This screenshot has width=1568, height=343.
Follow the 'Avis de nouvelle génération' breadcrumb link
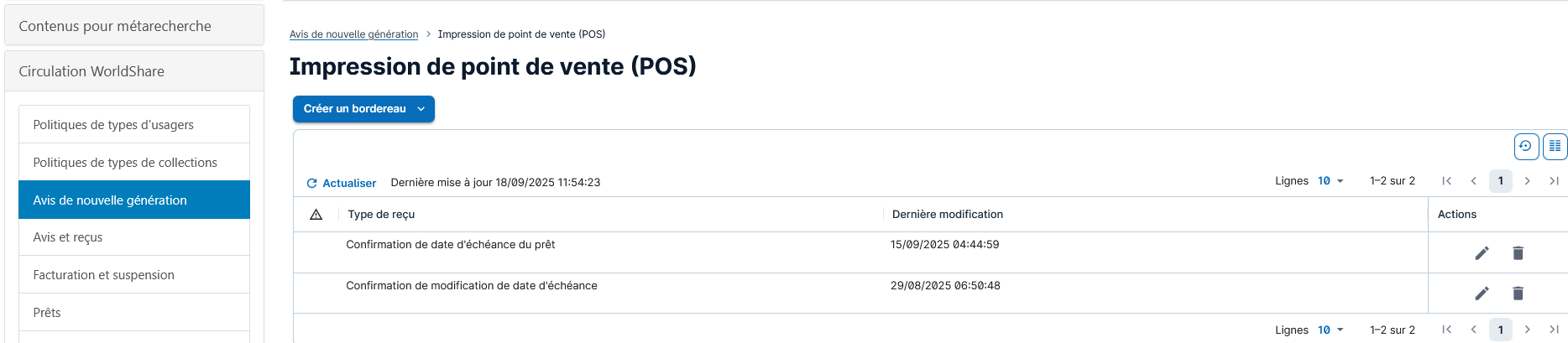(353, 34)
